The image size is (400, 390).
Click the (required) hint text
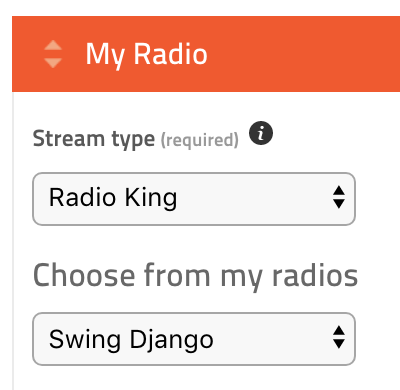click(200, 140)
